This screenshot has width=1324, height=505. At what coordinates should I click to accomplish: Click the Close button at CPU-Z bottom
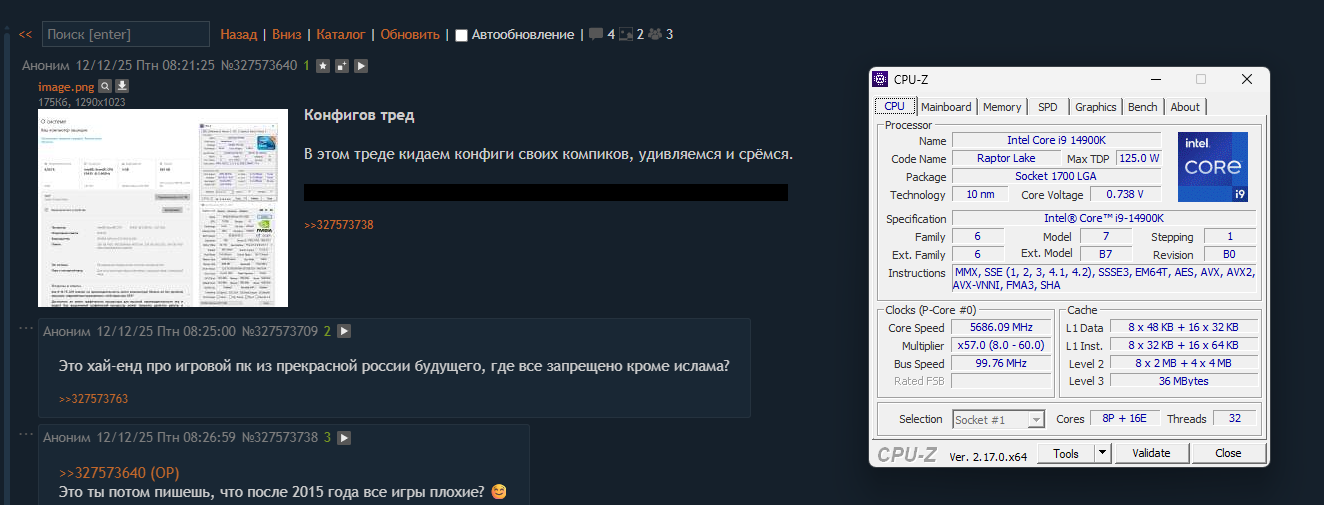pos(1229,453)
